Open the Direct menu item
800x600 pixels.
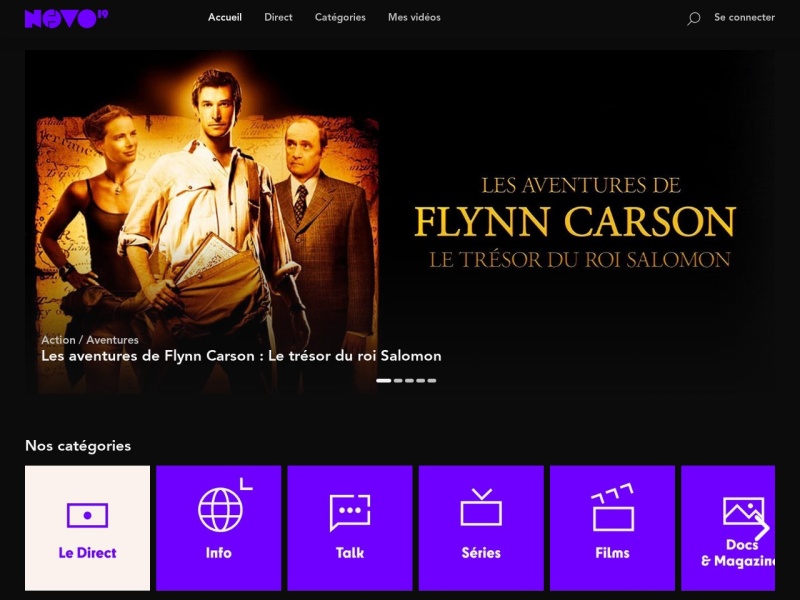(x=278, y=17)
